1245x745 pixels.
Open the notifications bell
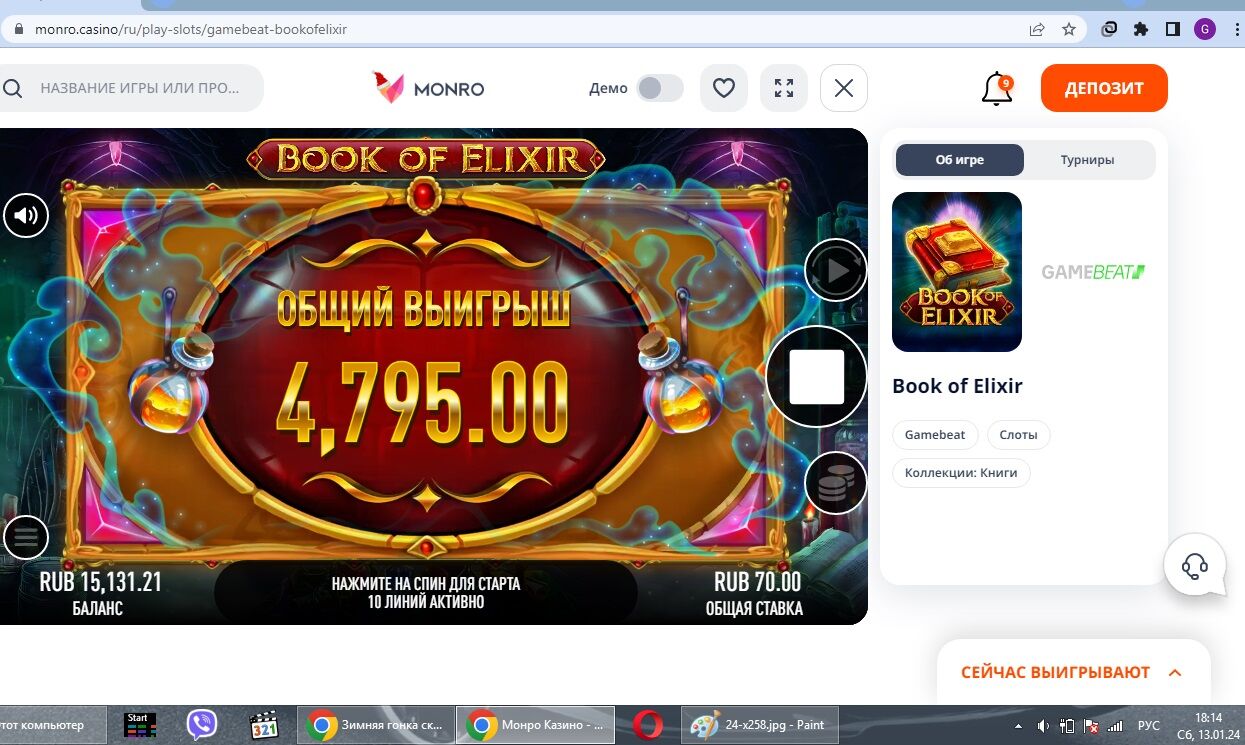pyautogui.click(x=997, y=89)
